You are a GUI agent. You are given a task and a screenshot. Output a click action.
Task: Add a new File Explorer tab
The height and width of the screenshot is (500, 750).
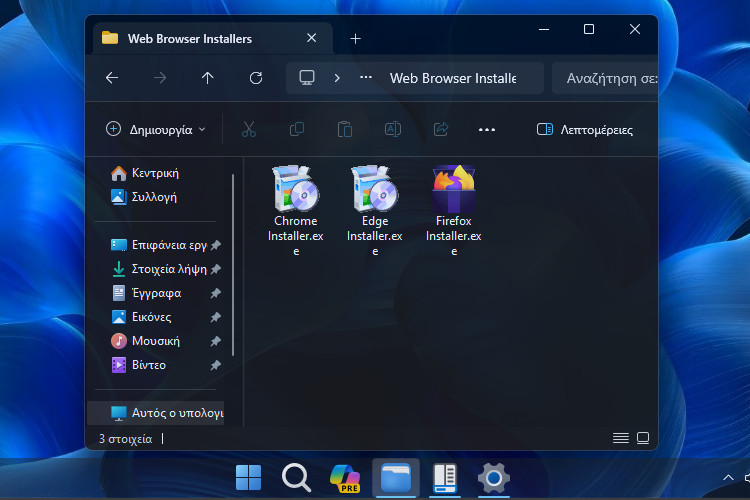(355, 39)
